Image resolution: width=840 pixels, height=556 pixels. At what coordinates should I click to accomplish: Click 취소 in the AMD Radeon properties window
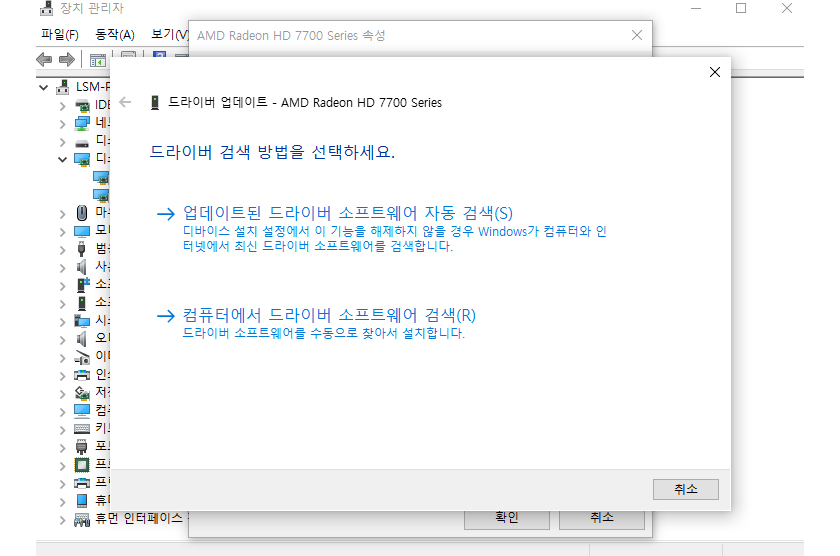[602, 519]
